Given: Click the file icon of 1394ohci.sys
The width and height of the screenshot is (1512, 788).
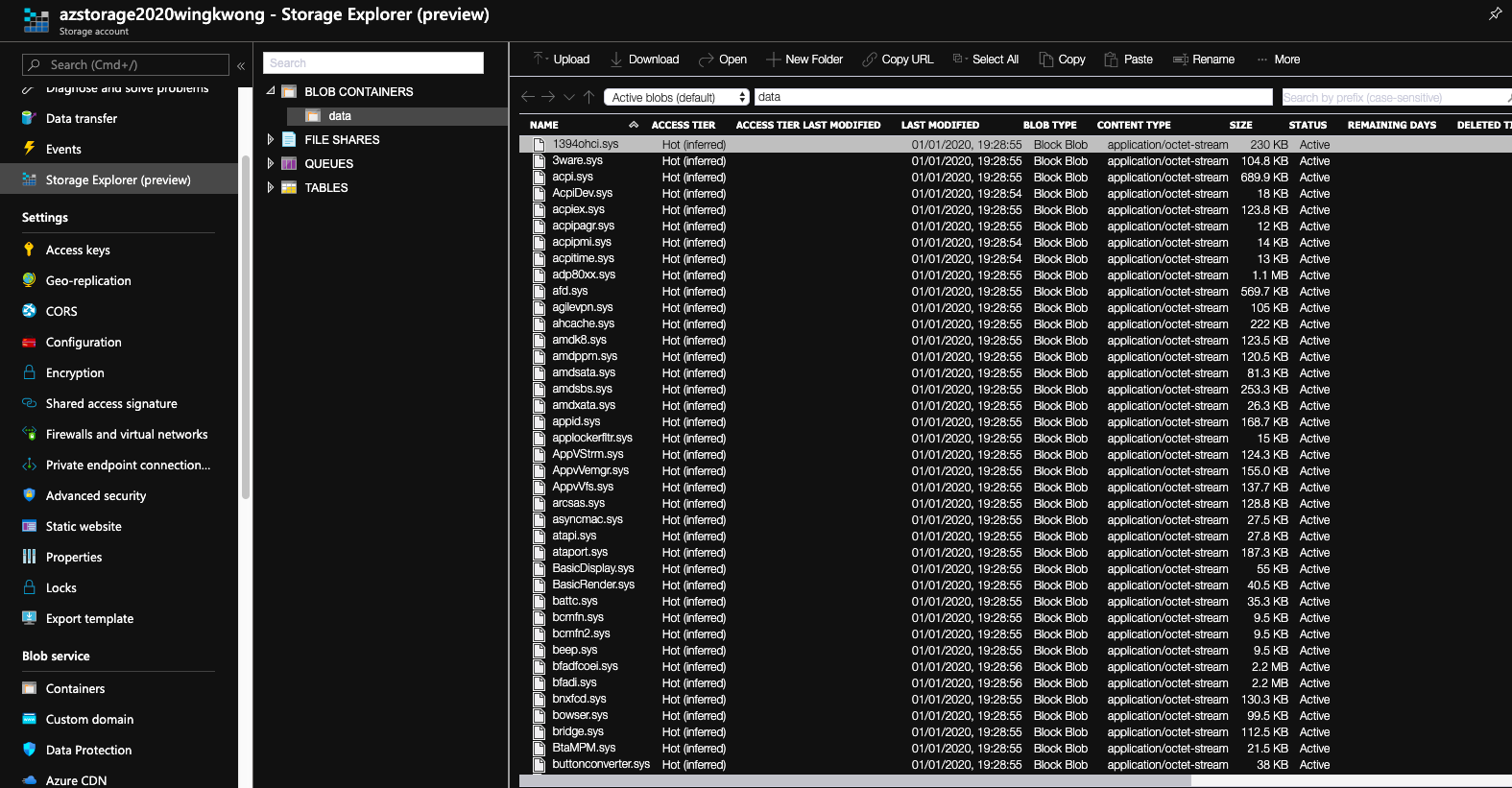Looking at the screenshot, I should [x=540, y=145].
